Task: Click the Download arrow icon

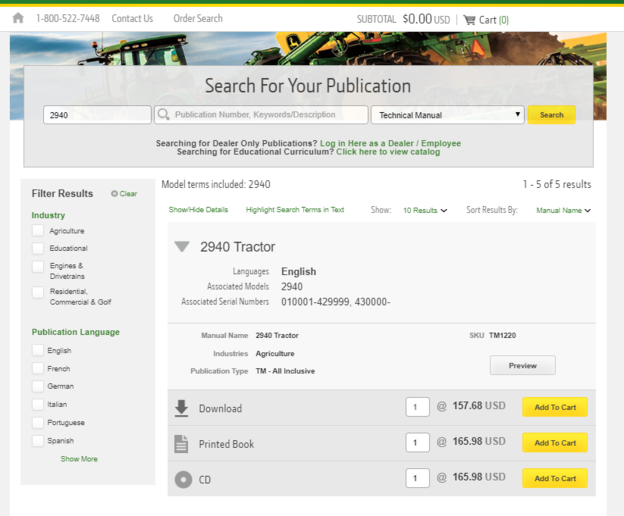Action: click(181, 408)
